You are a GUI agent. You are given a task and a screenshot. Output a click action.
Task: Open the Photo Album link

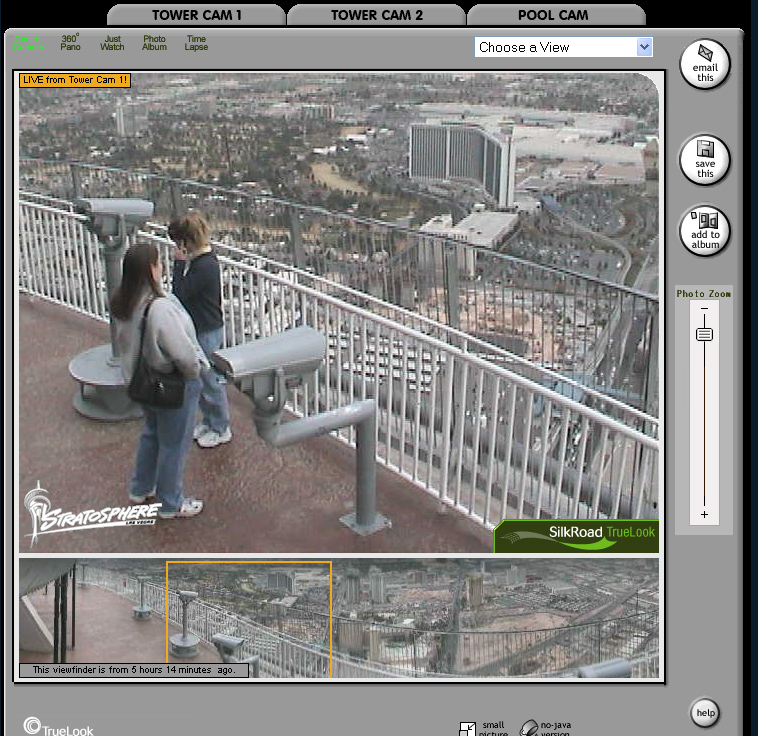[154, 43]
